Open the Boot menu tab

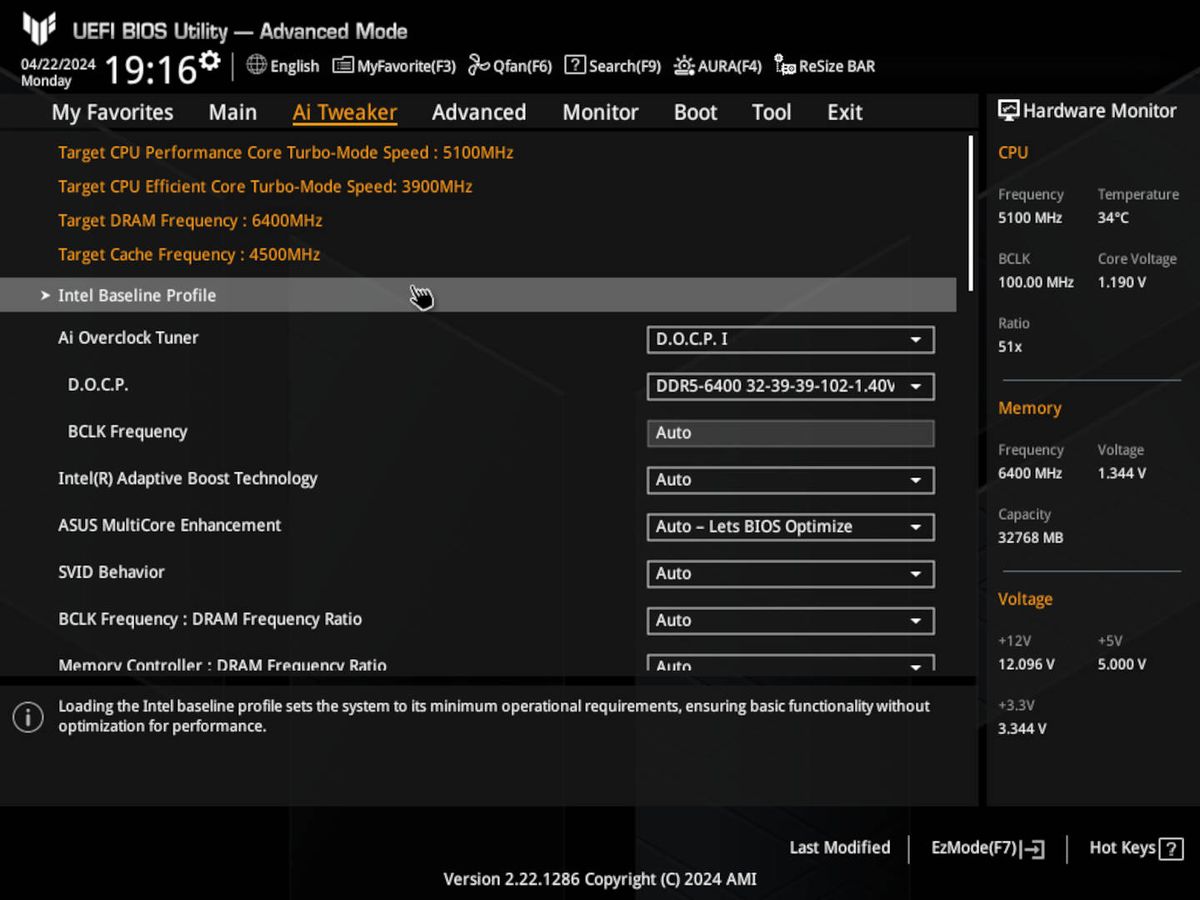pos(695,112)
